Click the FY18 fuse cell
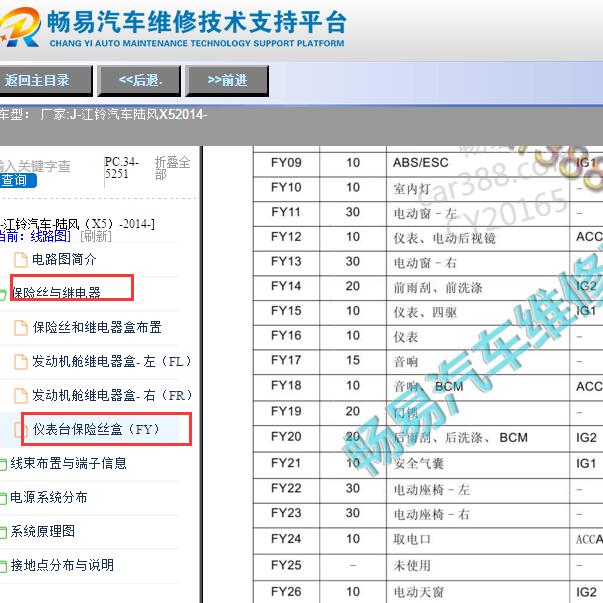603x603 pixels. [286, 386]
